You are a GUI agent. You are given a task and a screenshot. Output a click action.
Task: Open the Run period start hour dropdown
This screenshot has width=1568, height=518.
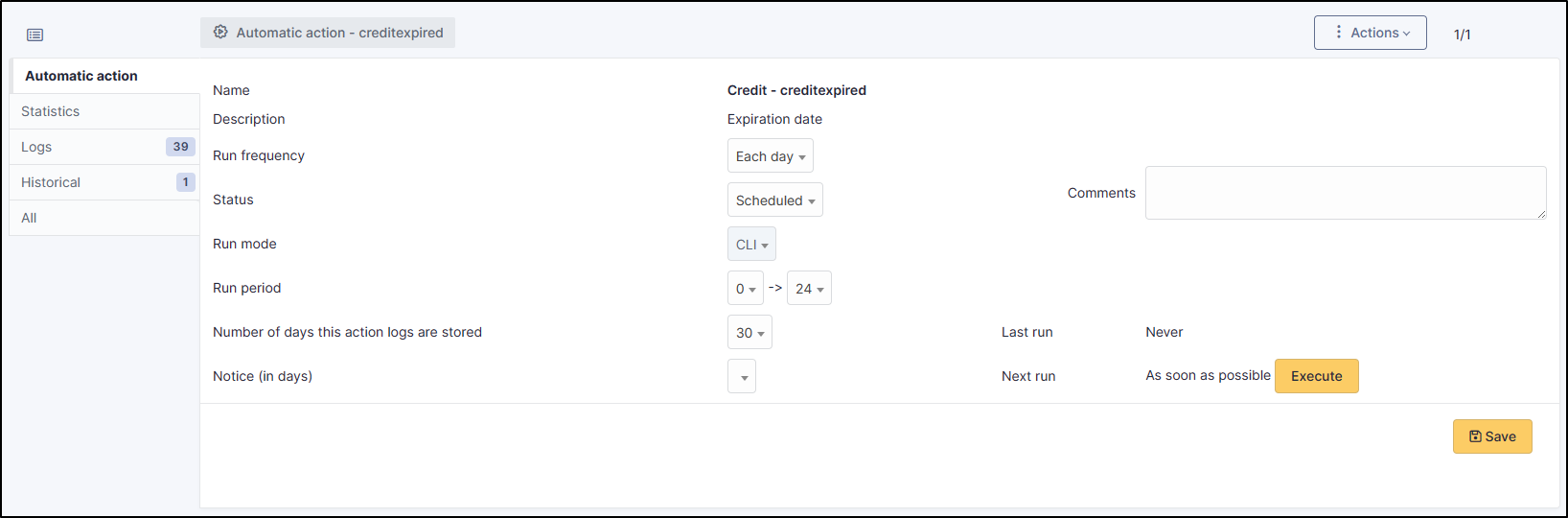coord(745,289)
